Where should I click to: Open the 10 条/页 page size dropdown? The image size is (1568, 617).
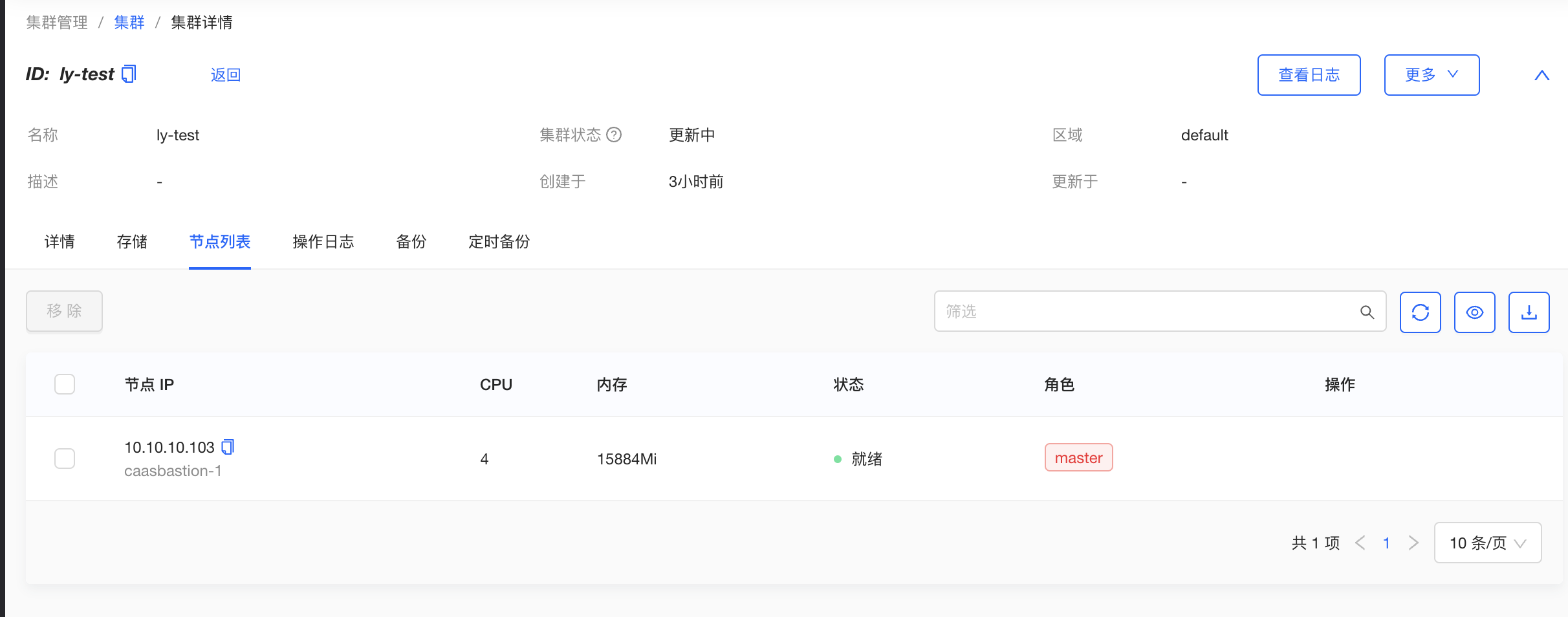1487,543
